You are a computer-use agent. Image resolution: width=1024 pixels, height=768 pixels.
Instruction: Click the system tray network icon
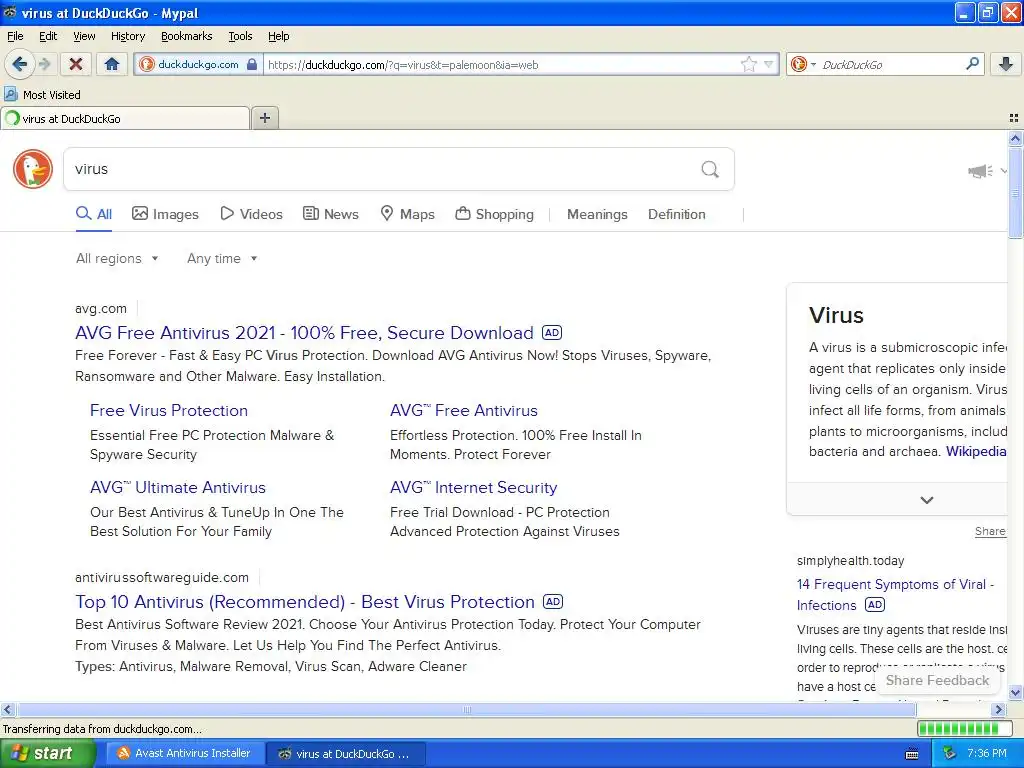point(950,754)
